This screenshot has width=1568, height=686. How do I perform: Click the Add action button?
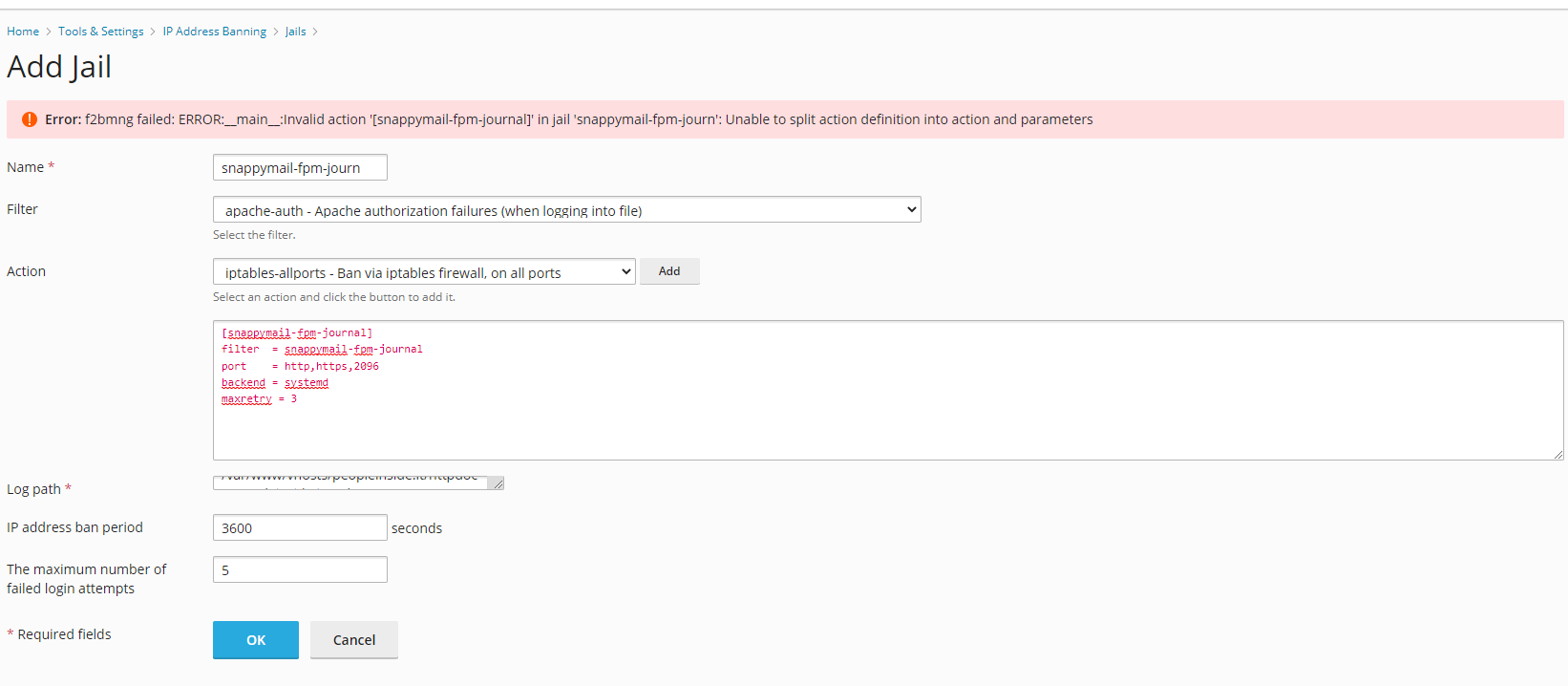coord(669,271)
